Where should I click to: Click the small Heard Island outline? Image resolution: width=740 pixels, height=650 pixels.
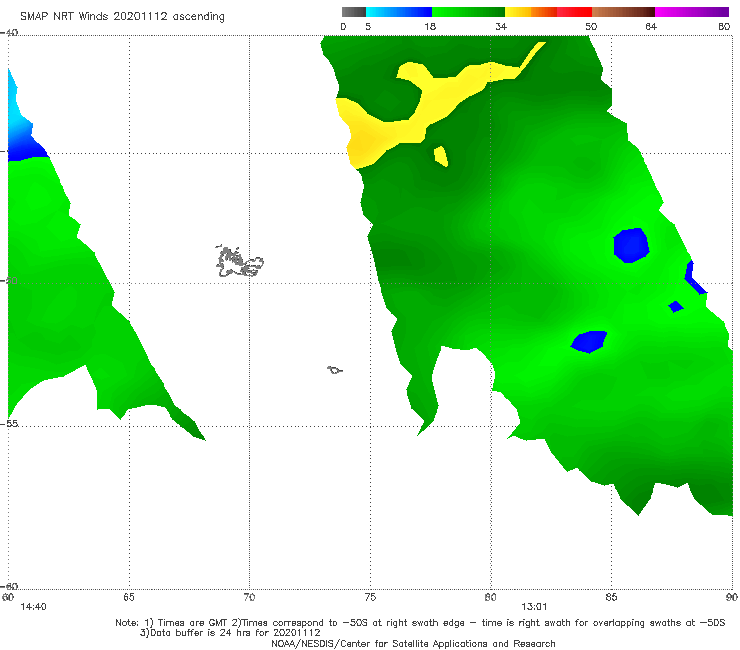[x=335, y=370]
